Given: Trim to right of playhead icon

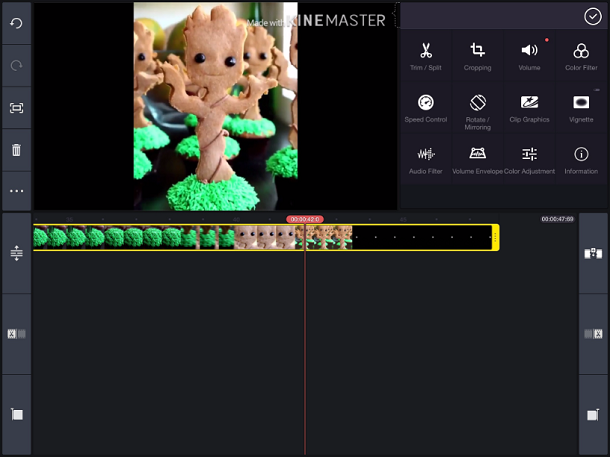Looking at the screenshot, I should click(593, 334).
